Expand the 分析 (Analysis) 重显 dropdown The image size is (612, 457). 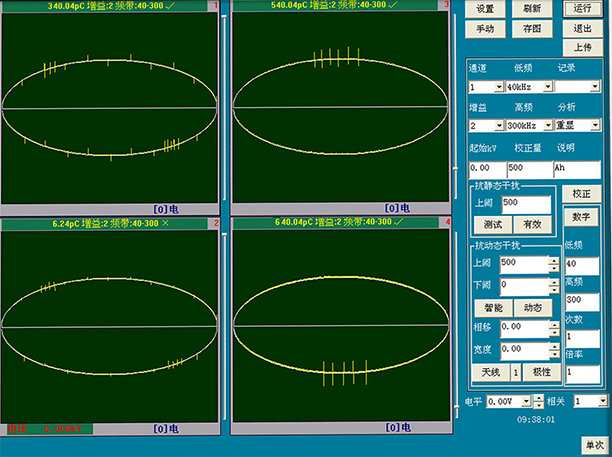pos(594,126)
